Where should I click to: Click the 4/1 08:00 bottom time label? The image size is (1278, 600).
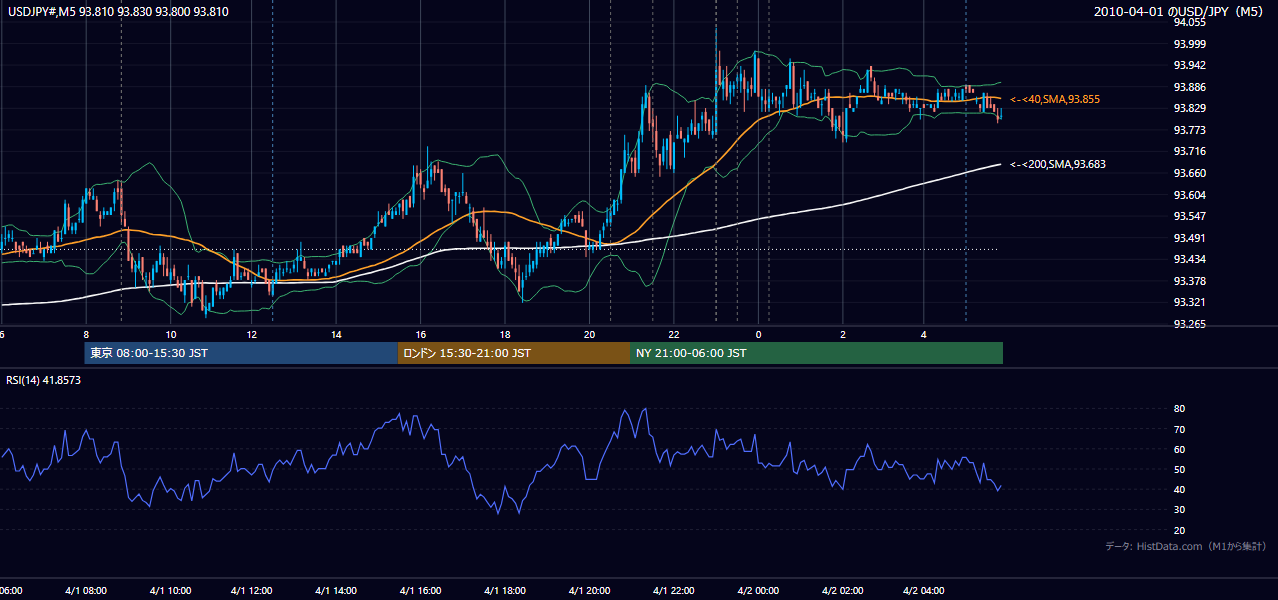(x=87, y=591)
